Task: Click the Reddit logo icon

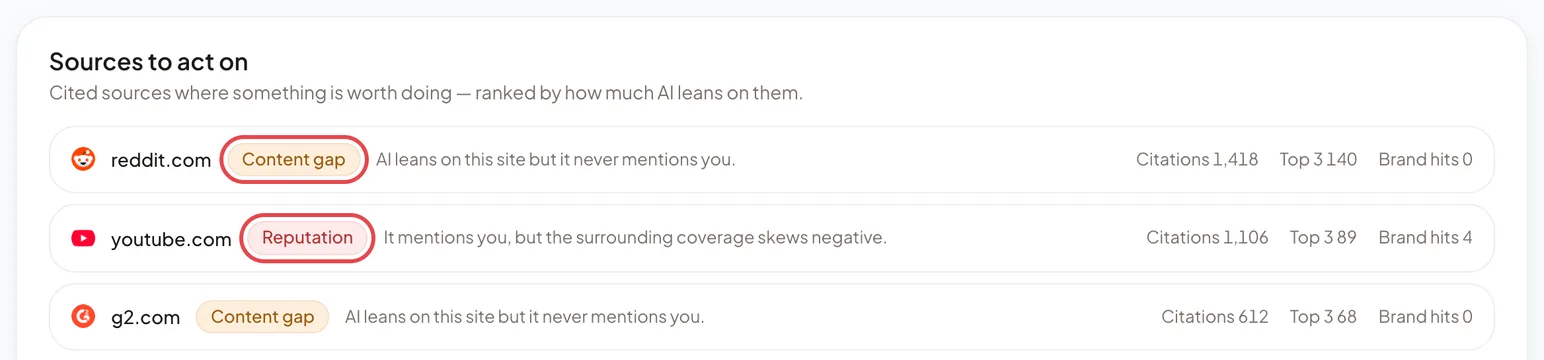Action: [83, 159]
